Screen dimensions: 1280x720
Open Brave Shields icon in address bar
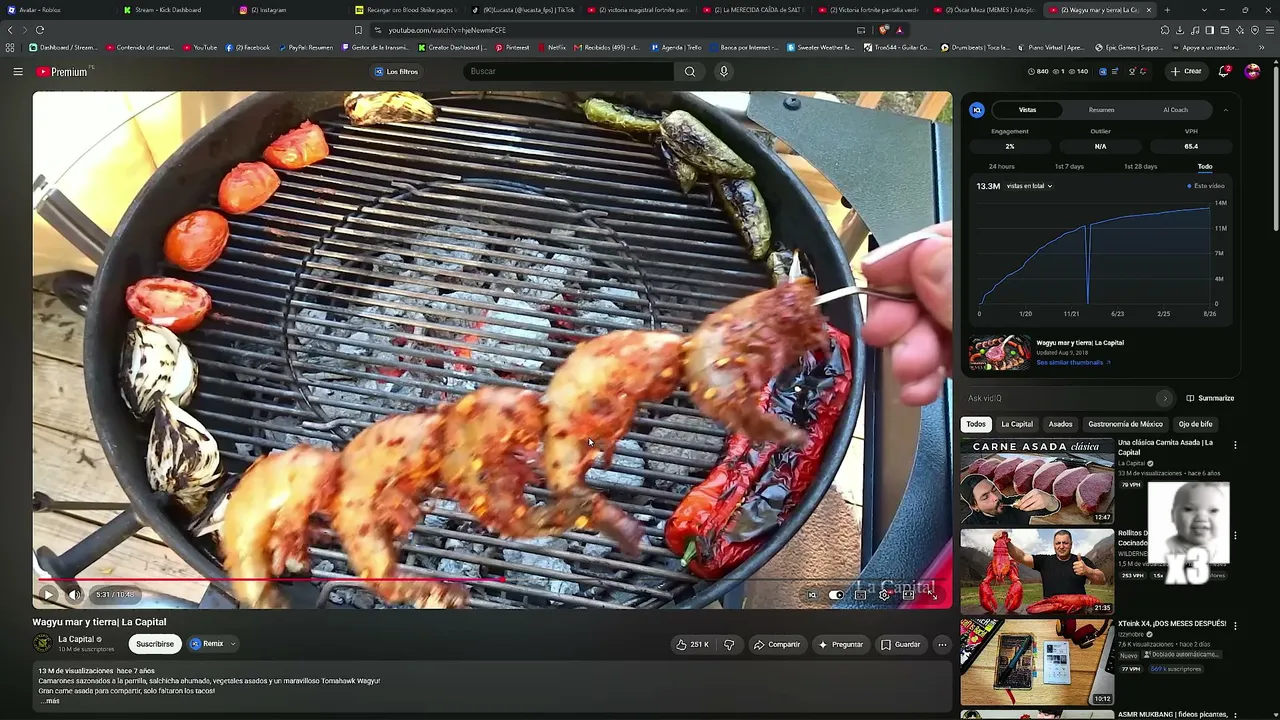point(884,30)
